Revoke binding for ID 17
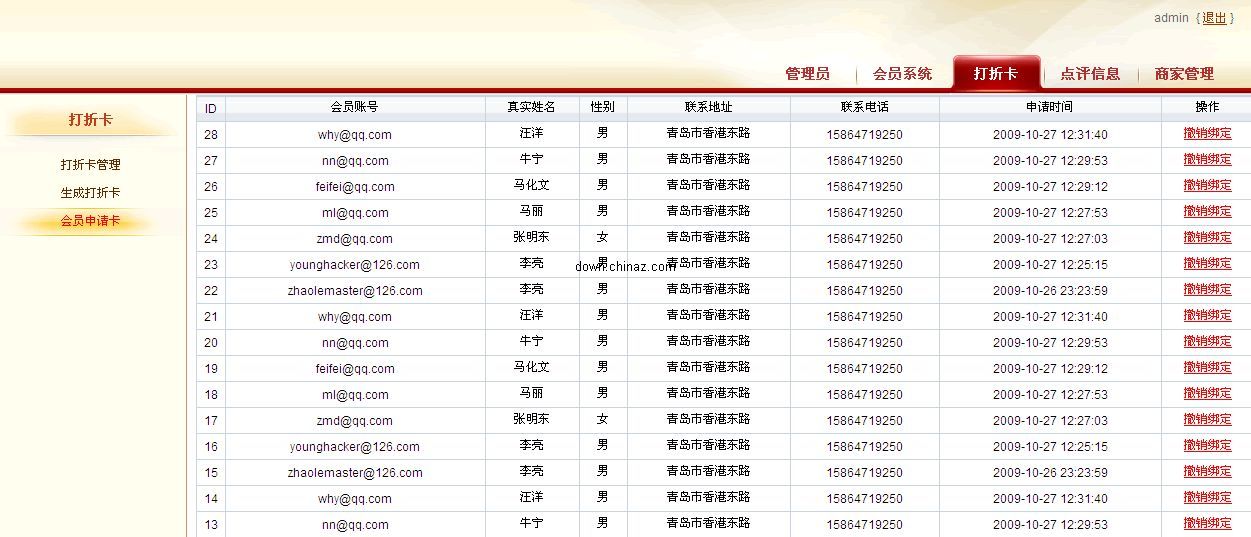The width and height of the screenshot is (1251, 537). (1207, 419)
